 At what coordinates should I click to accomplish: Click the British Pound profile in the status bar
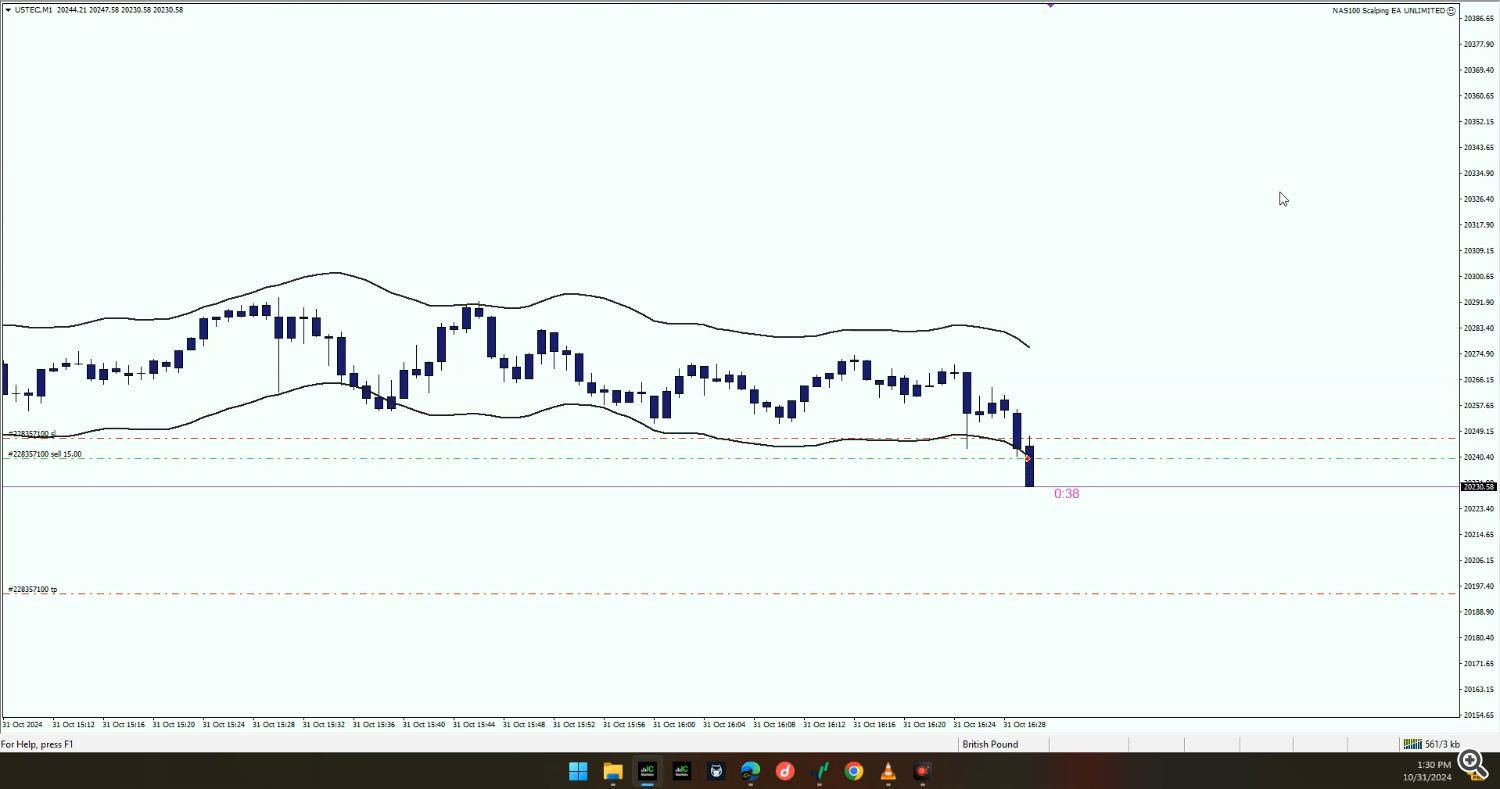990,744
